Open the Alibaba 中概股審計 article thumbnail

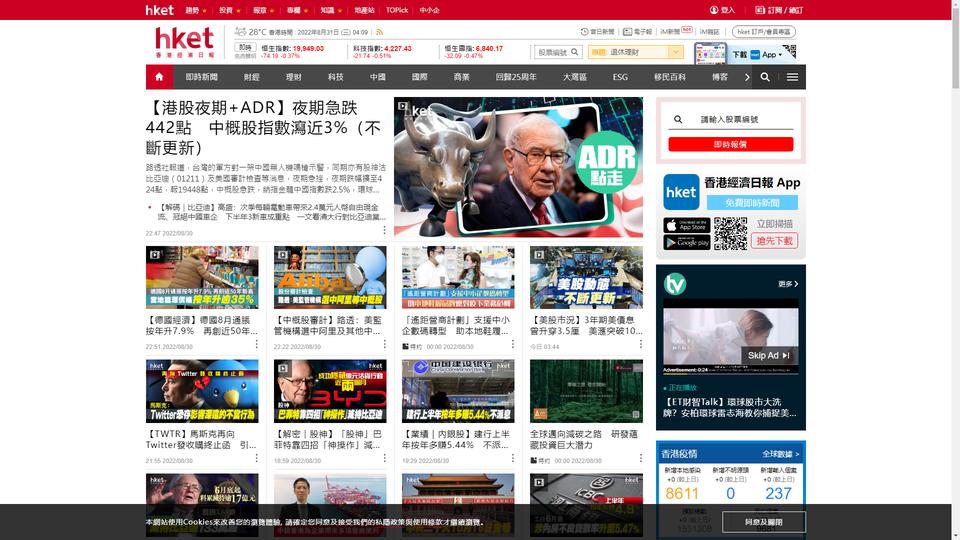click(x=330, y=277)
